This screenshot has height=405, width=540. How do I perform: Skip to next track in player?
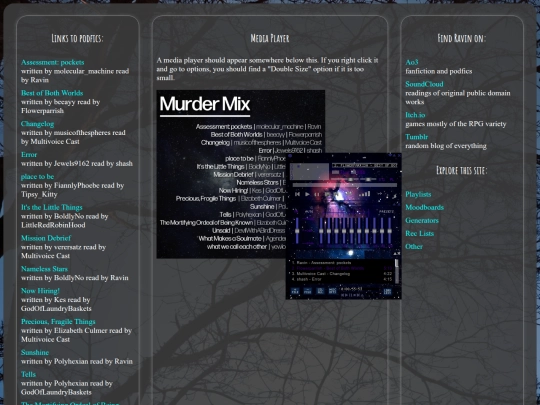click(336, 194)
